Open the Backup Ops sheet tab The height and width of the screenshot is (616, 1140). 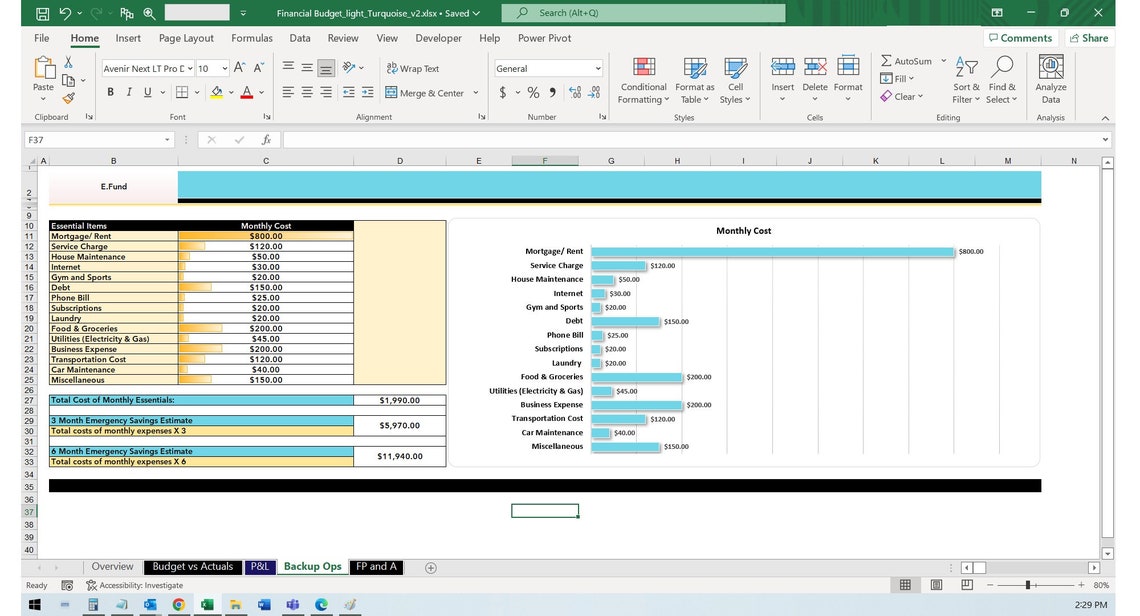(x=311, y=566)
